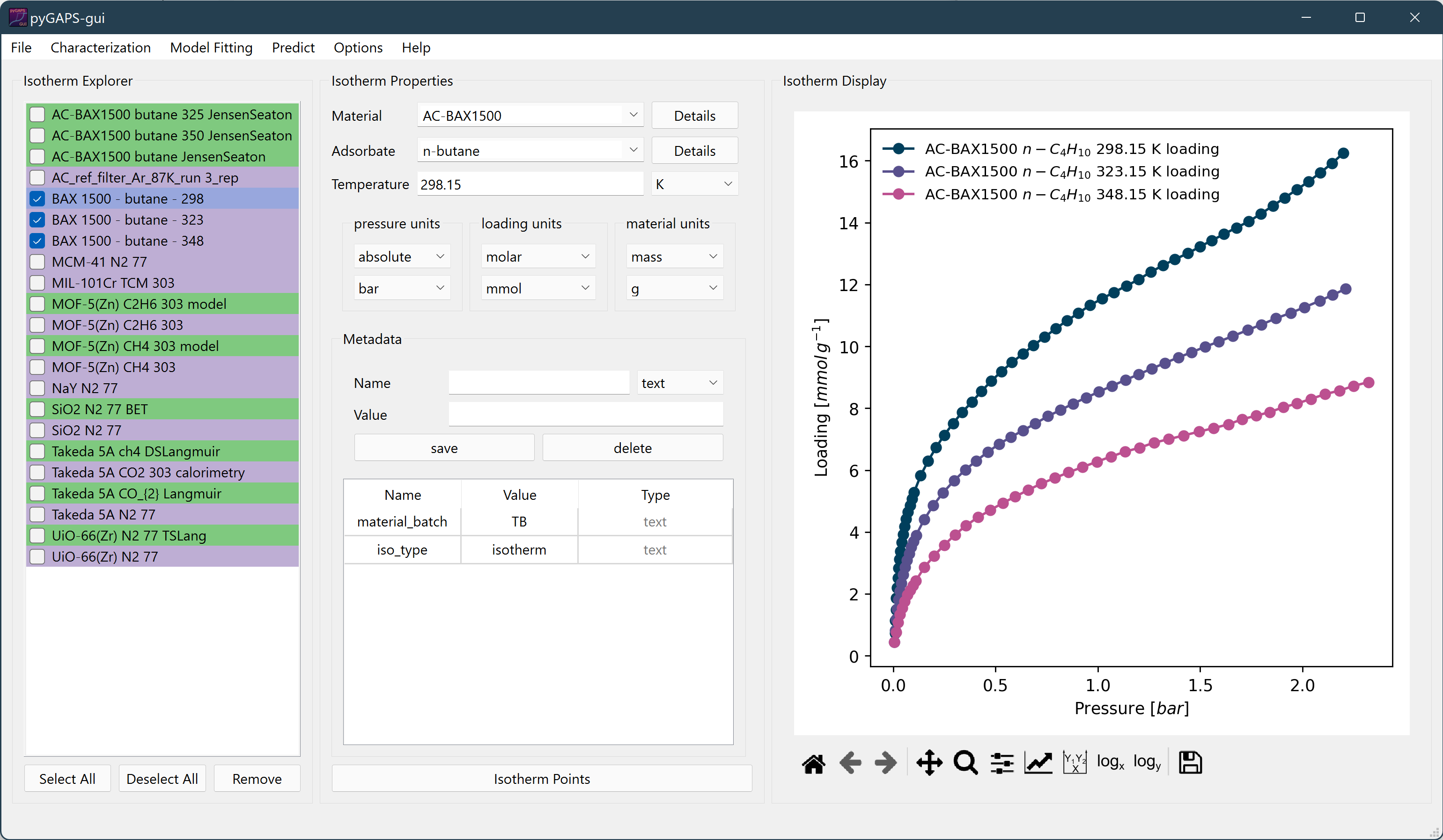Select the magnifier zoom tool
This screenshot has width=1443, height=840.
(x=965, y=763)
